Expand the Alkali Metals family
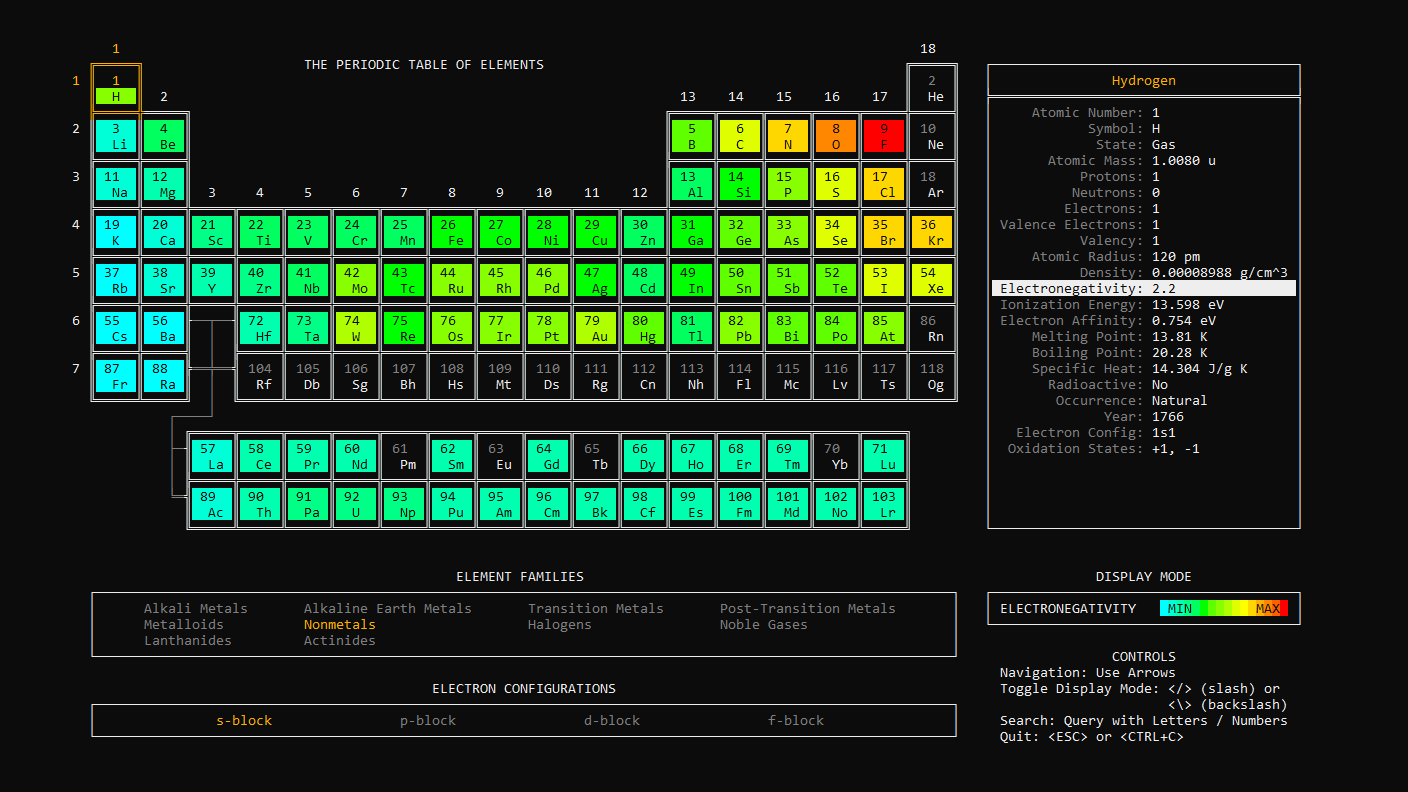 [195, 608]
